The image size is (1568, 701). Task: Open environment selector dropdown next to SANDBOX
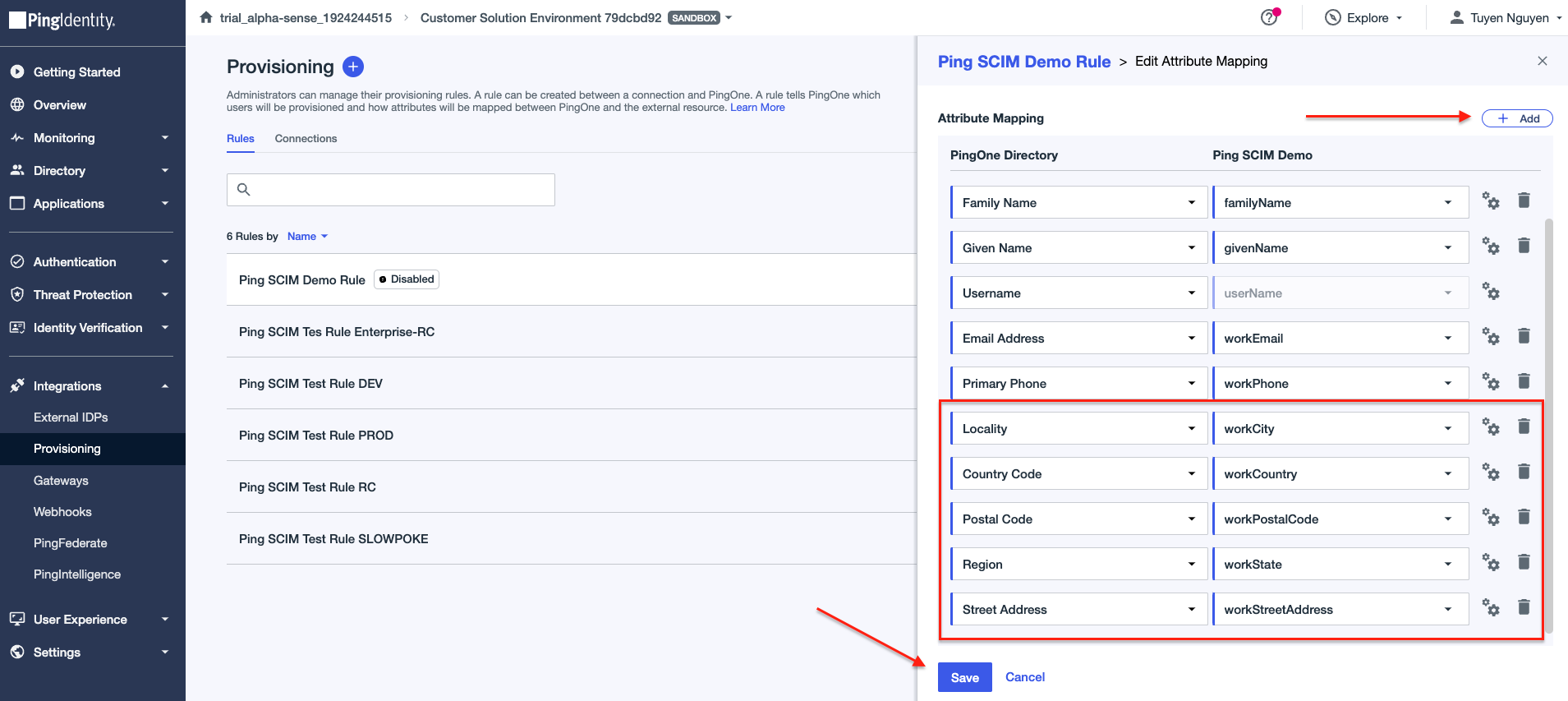point(729,17)
